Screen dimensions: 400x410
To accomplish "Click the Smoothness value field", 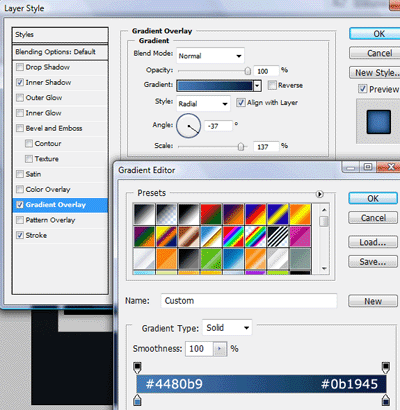I will coord(199,349).
